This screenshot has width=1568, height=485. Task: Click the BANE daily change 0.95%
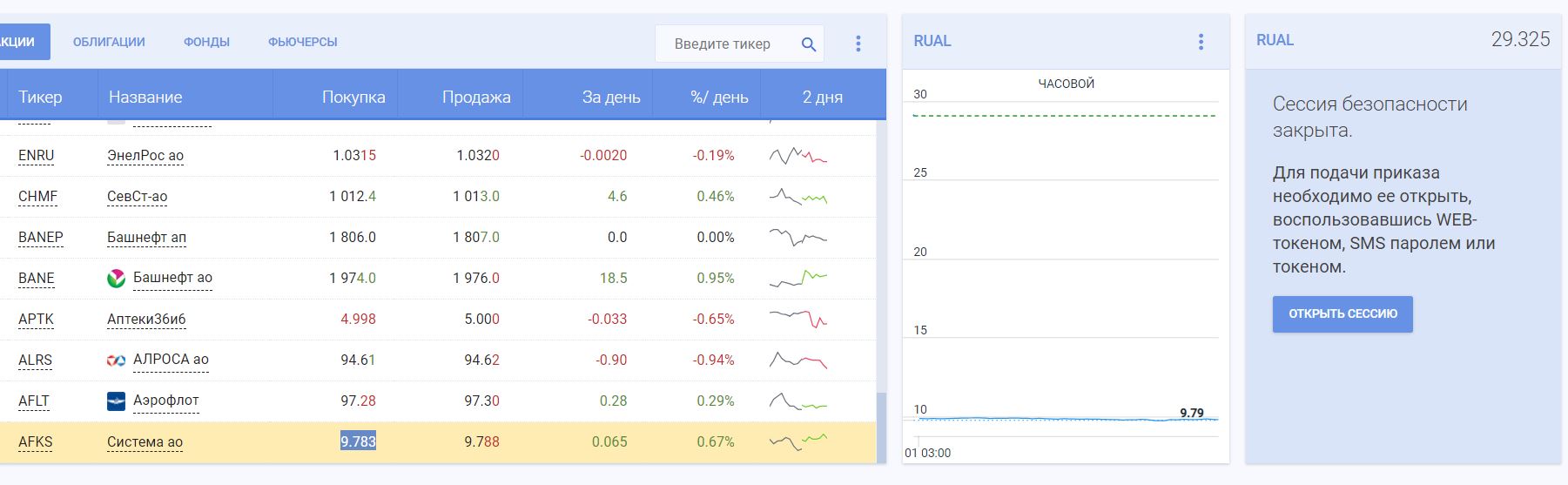pos(716,279)
